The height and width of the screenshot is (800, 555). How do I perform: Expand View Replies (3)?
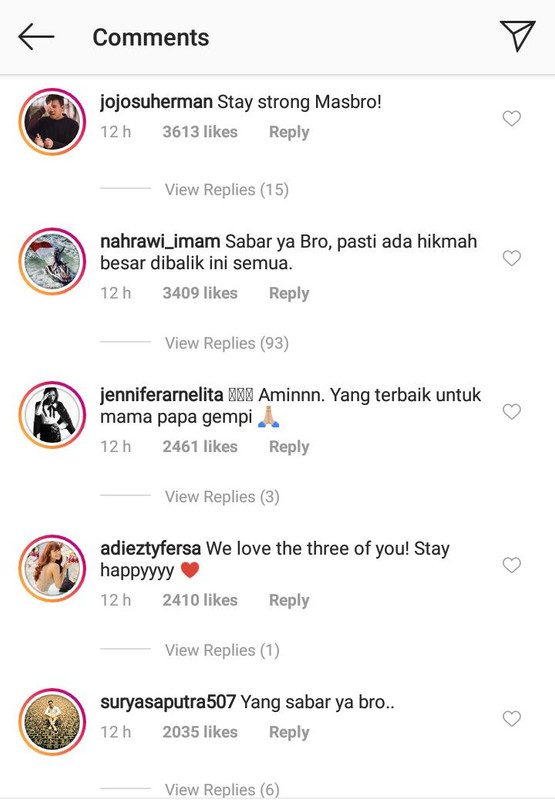coord(222,497)
